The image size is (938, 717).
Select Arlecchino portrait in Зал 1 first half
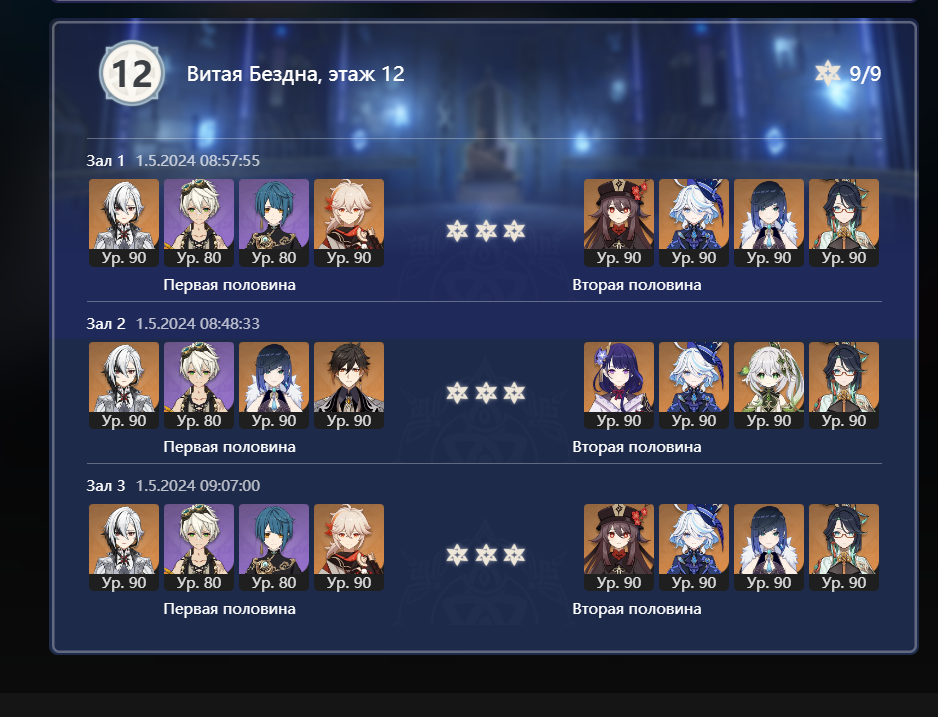tap(124, 222)
